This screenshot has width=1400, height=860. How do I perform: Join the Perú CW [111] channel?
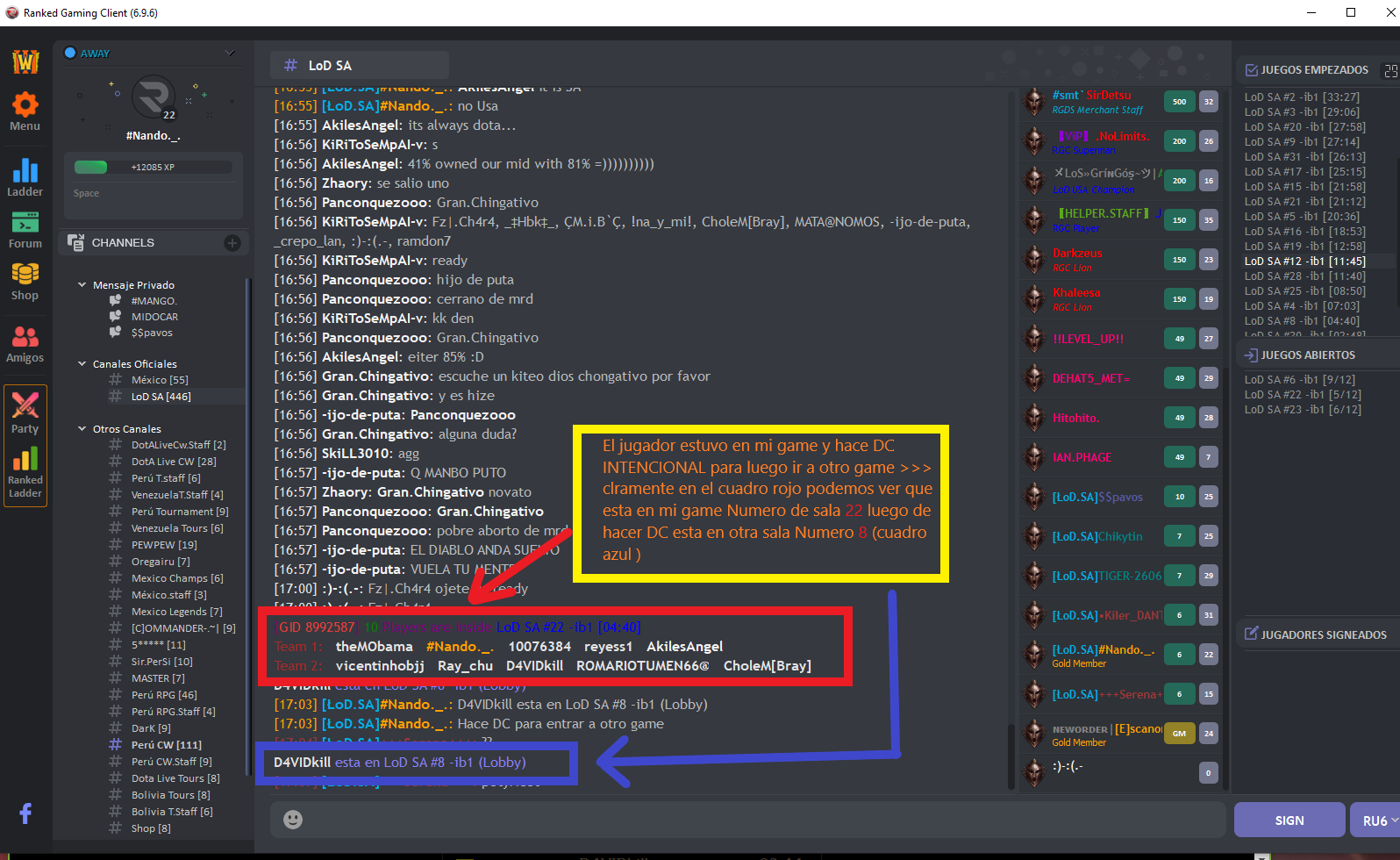tap(167, 745)
